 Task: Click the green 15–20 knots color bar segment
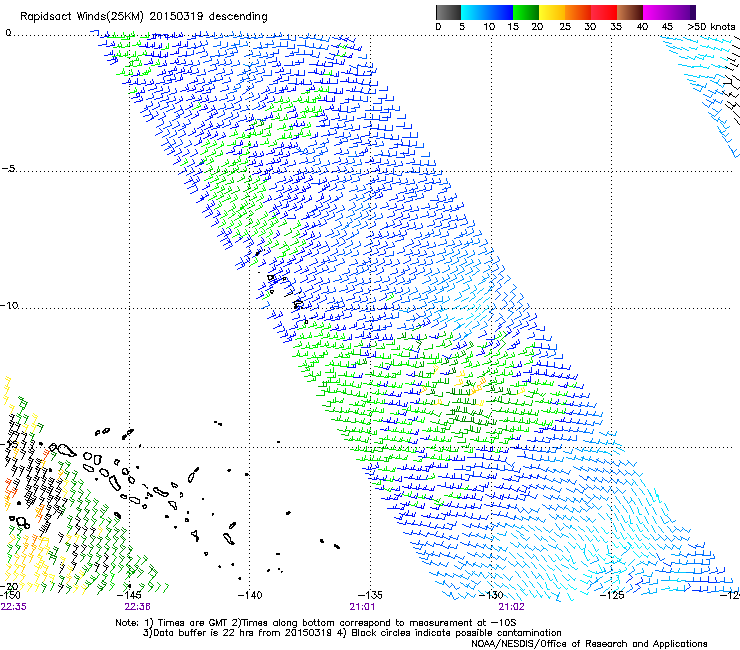pos(526,12)
